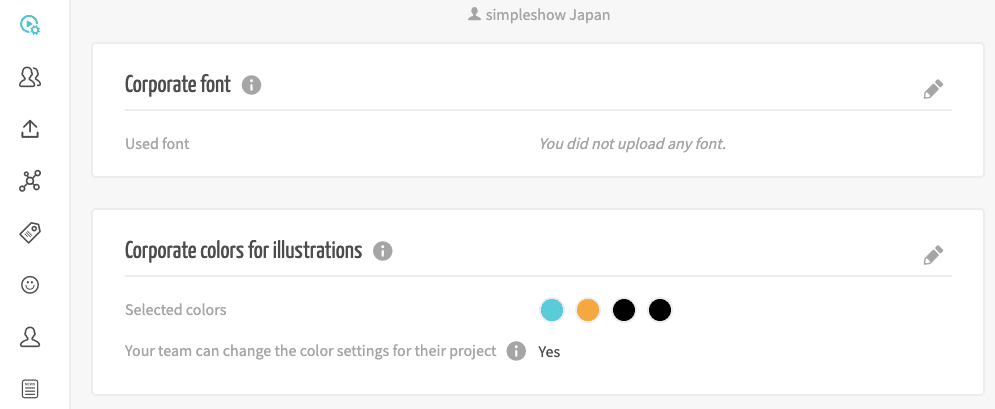Select the turquoise color swatch
This screenshot has width=995, height=409.
point(551,311)
